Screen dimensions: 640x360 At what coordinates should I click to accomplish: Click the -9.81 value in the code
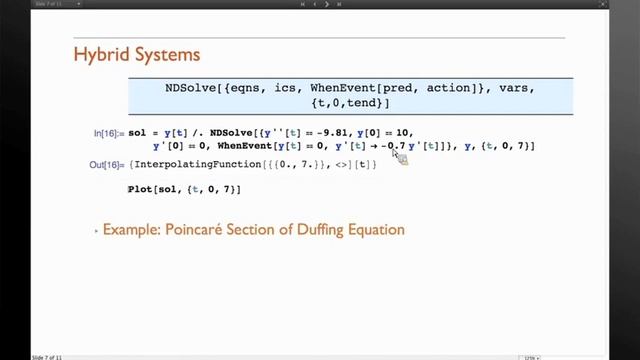point(332,133)
